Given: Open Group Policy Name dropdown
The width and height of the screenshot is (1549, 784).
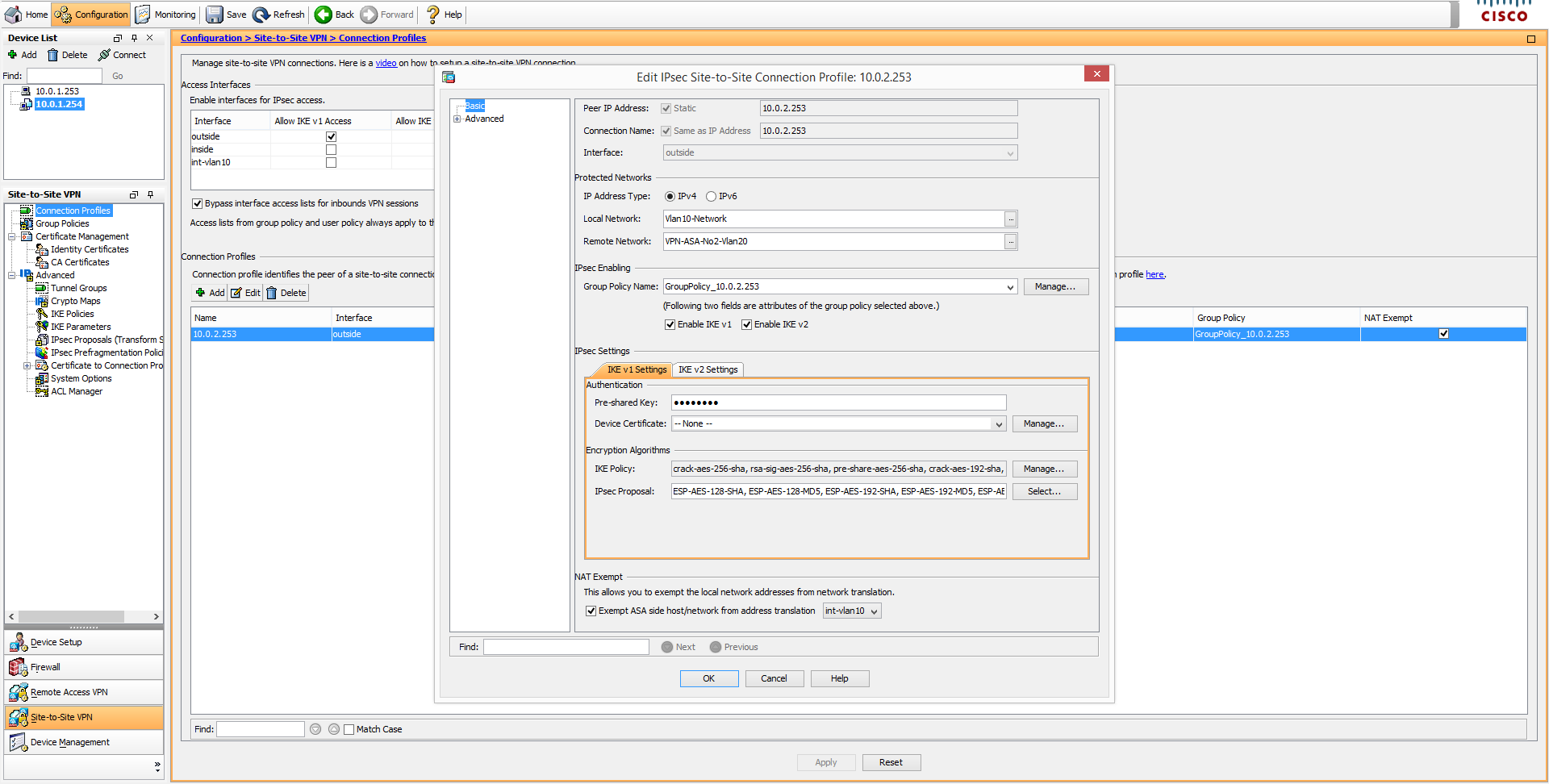Looking at the screenshot, I should point(1009,287).
